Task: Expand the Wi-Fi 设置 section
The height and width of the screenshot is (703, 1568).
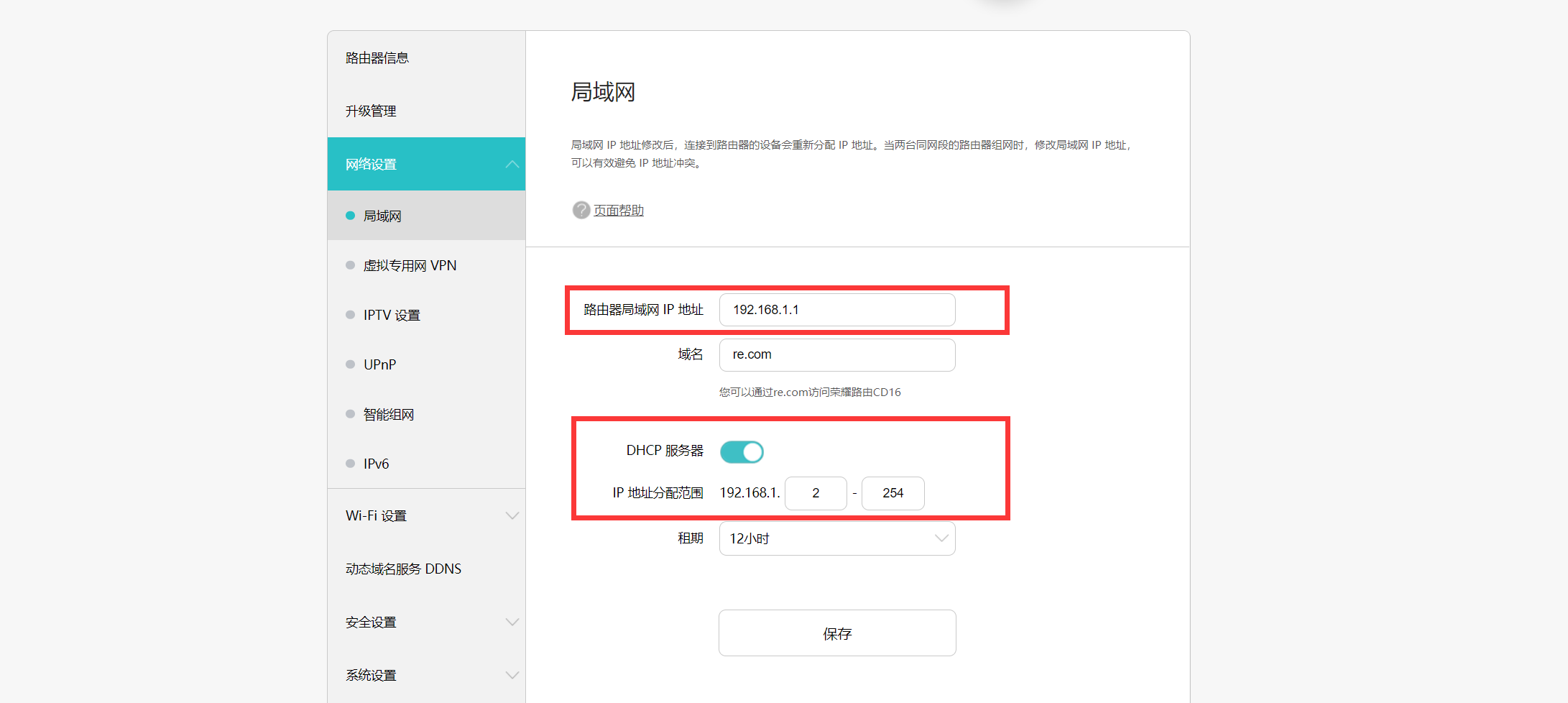Action: click(x=426, y=515)
